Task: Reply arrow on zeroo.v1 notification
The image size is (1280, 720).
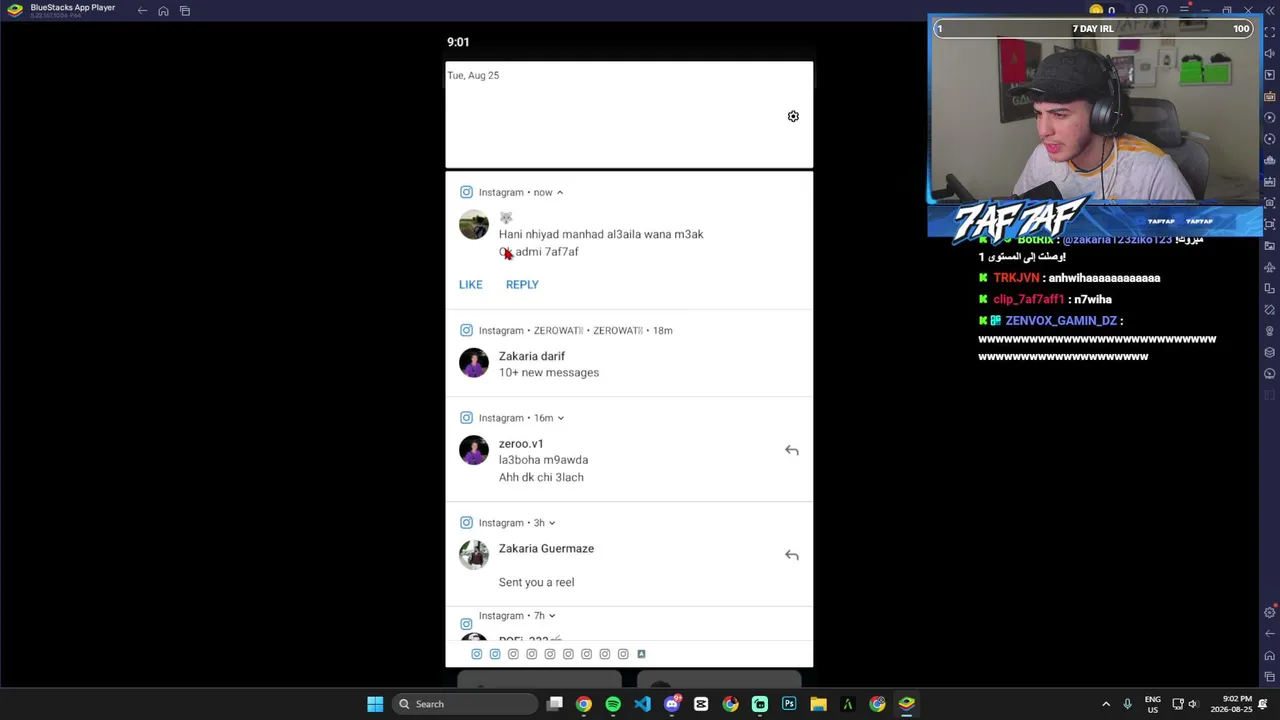Action: (791, 451)
